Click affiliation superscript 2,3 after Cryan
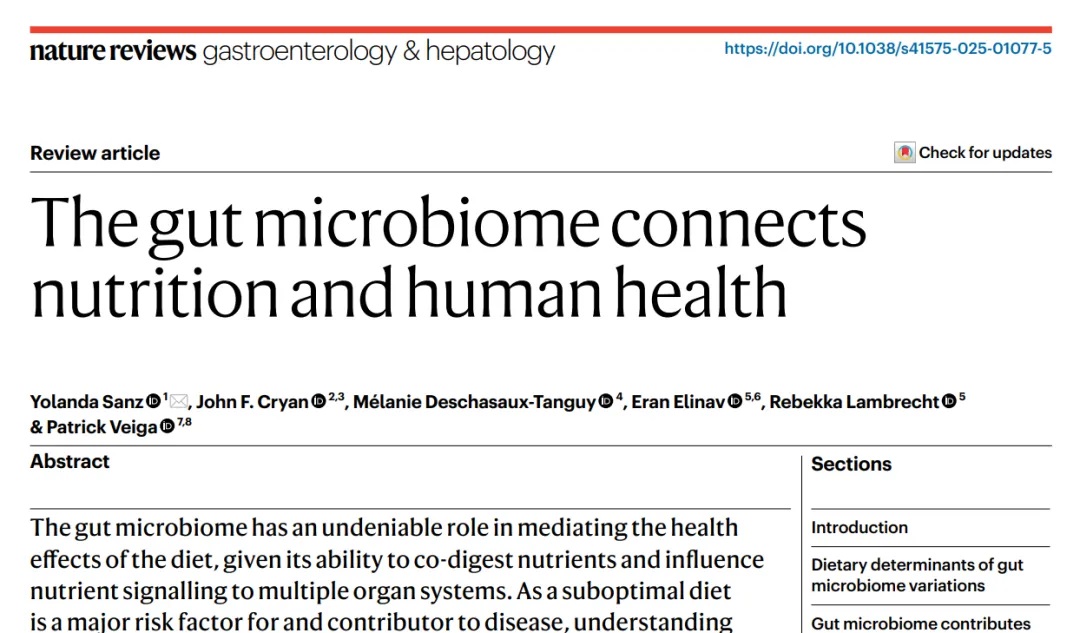 (x=336, y=397)
